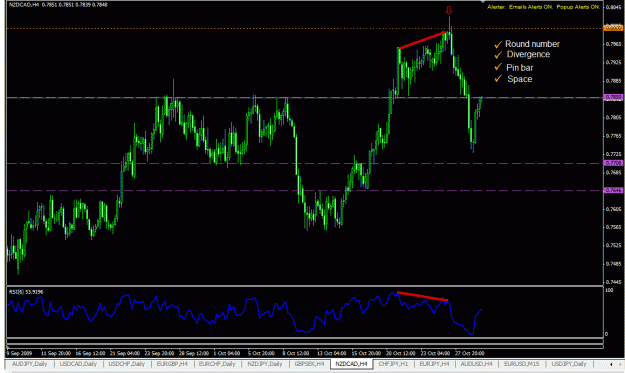The width and height of the screenshot is (625, 373).
Task: Click the 0.7885 price axis value
Action: pyautogui.click(x=613, y=80)
